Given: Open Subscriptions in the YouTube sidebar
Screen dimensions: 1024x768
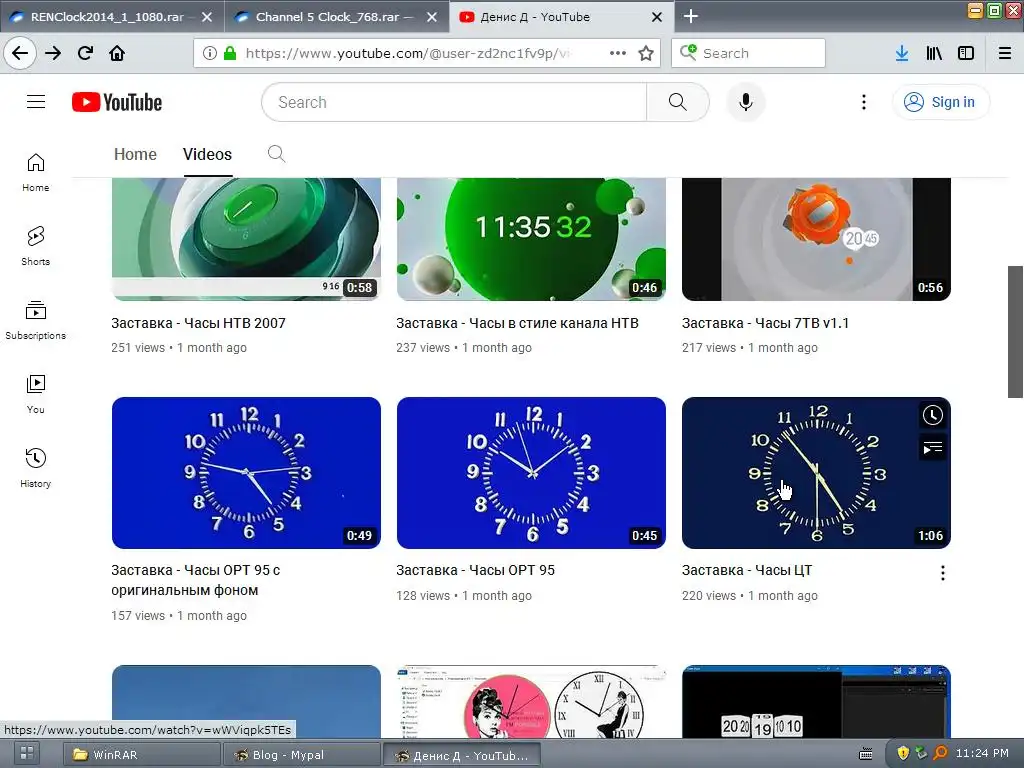Looking at the screenshot, I should 36,320.
